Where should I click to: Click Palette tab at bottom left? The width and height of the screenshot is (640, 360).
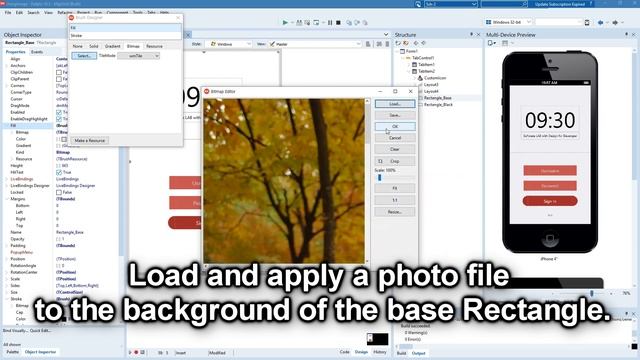tap(13, 352)
